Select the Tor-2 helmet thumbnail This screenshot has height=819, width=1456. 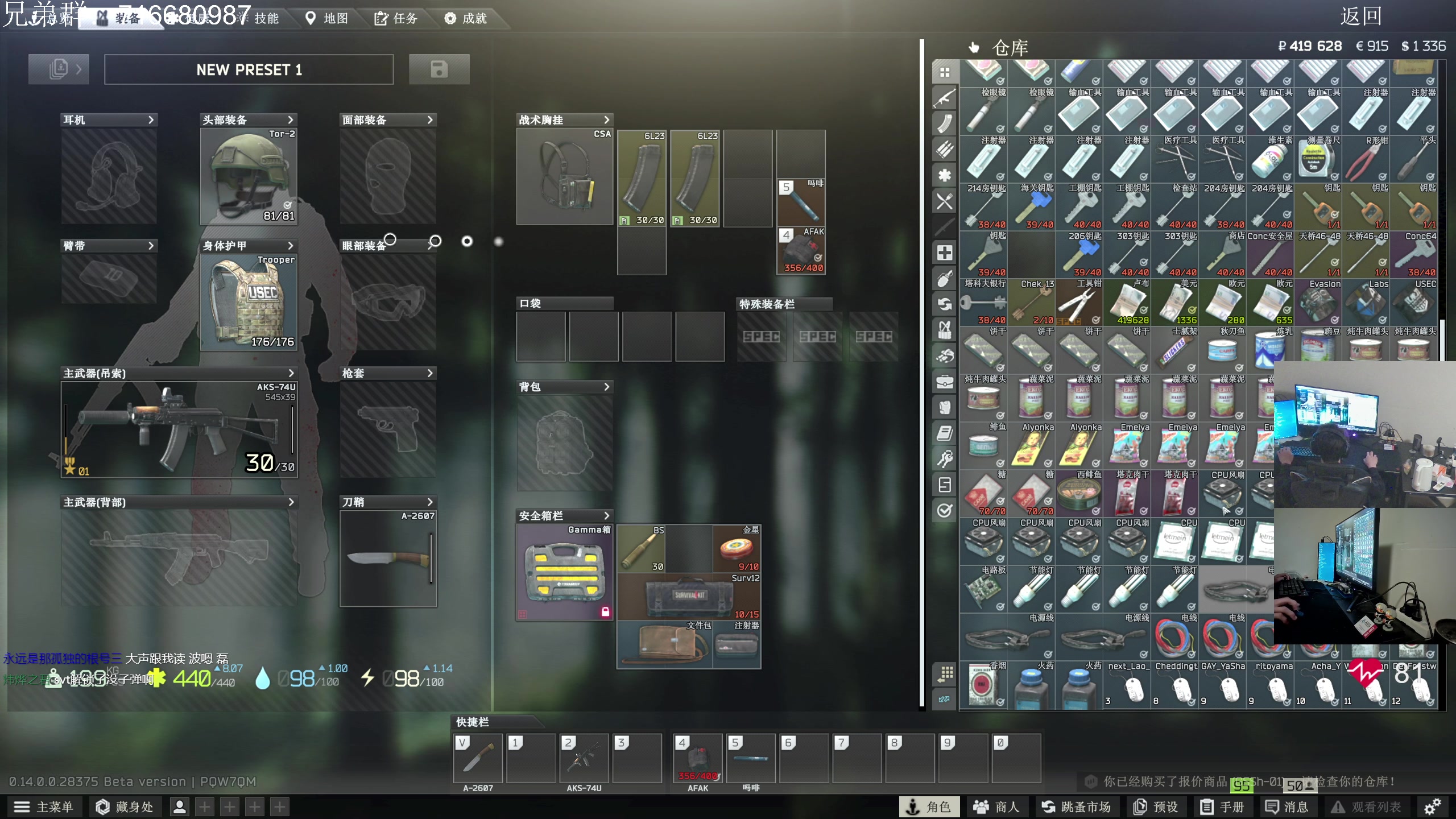pos(249,176)
